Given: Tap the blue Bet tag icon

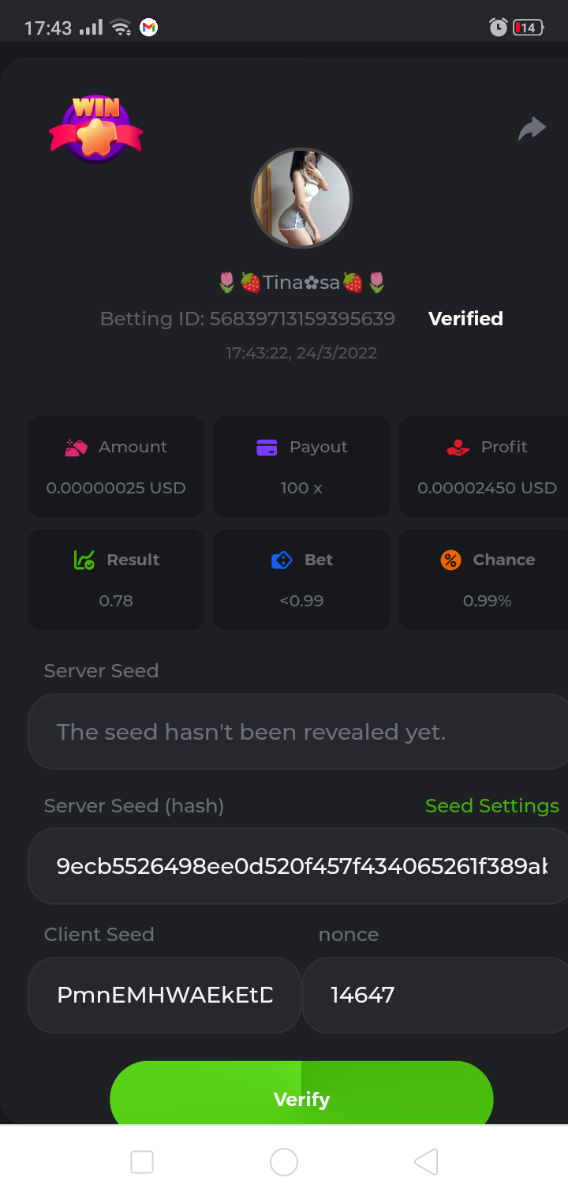Looking at the screenshot, I should pos(282,560).
